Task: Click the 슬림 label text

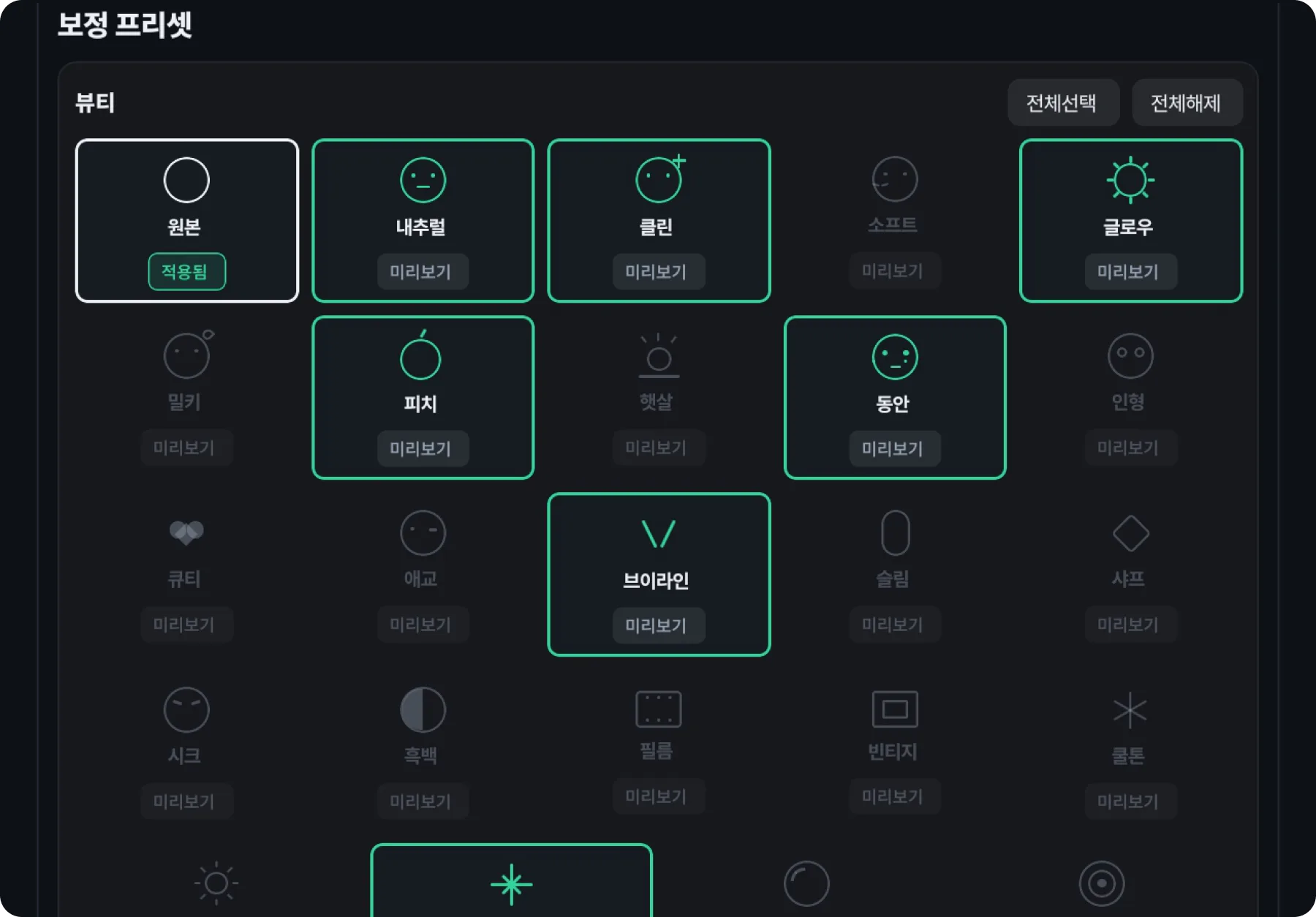Action: (x=893, y=579)
